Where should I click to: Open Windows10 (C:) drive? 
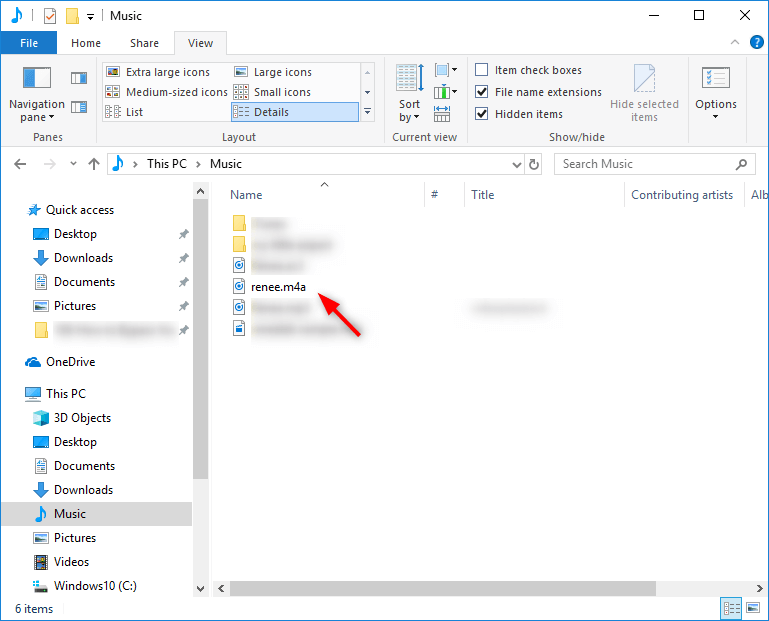pos(95,586)
